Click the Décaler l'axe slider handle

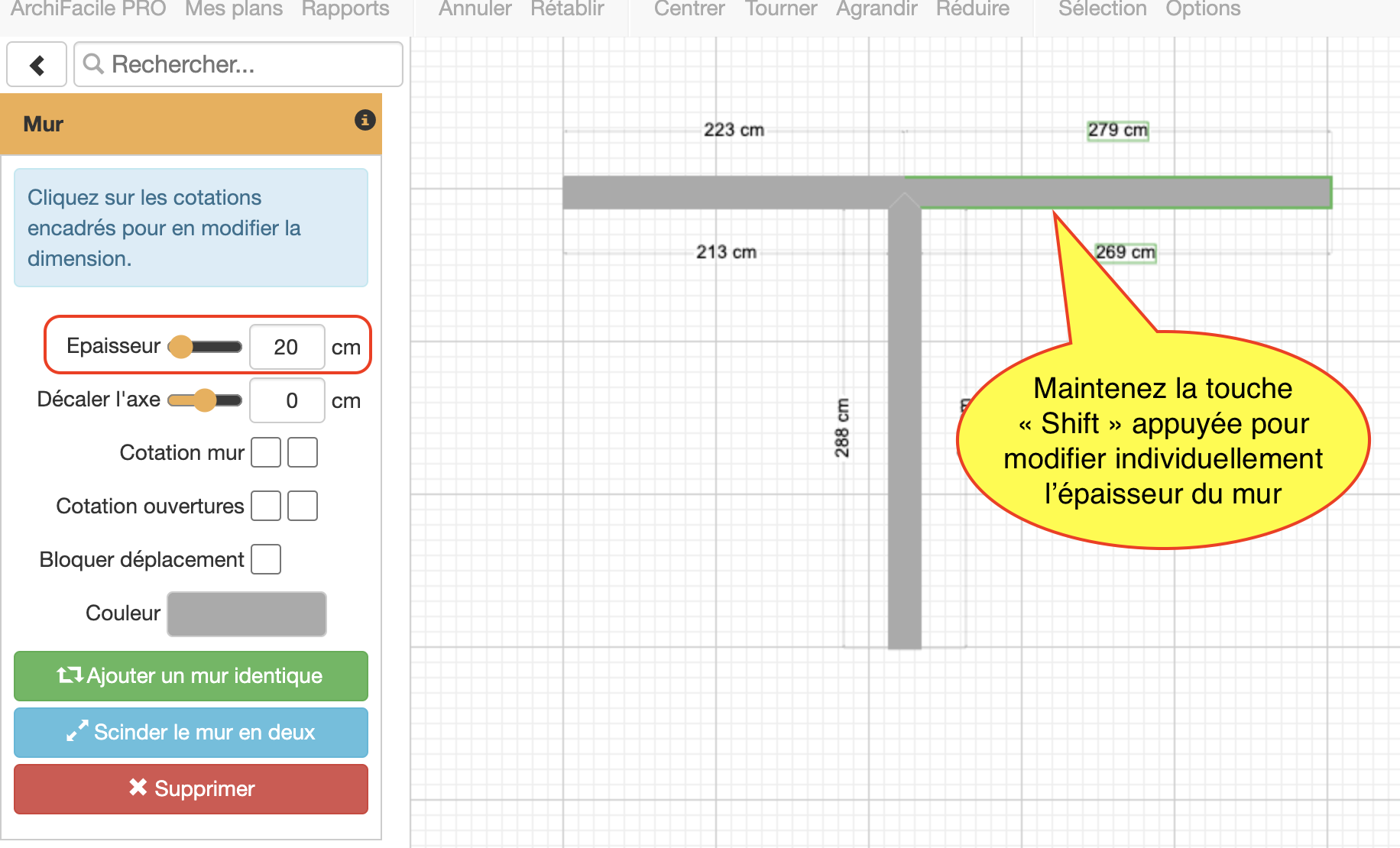click(x=205, y=400)
